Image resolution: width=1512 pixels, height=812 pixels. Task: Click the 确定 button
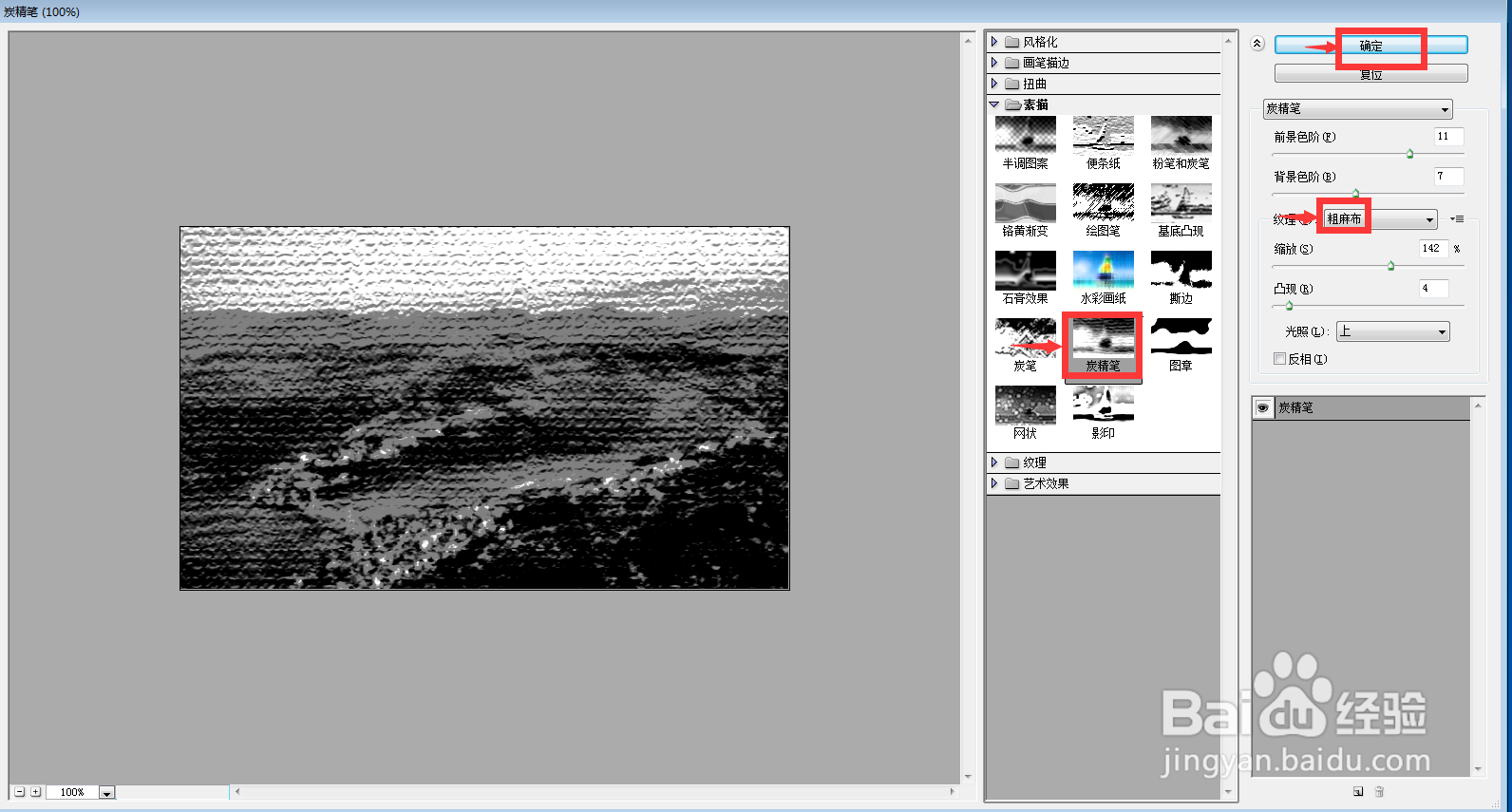coord(1370,46)
